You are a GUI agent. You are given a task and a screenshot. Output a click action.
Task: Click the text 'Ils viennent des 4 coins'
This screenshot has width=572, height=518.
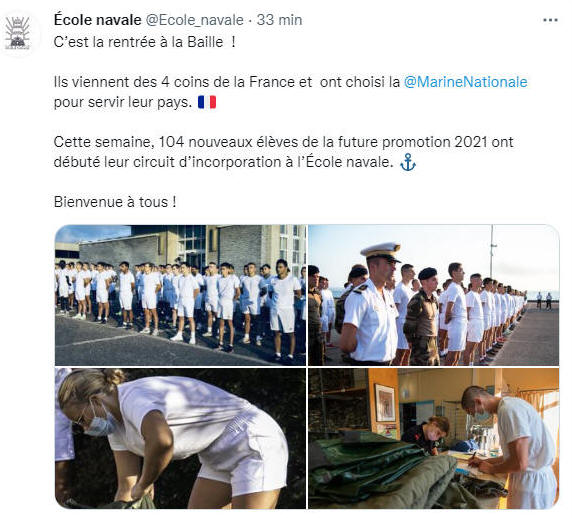click(131, 82)
